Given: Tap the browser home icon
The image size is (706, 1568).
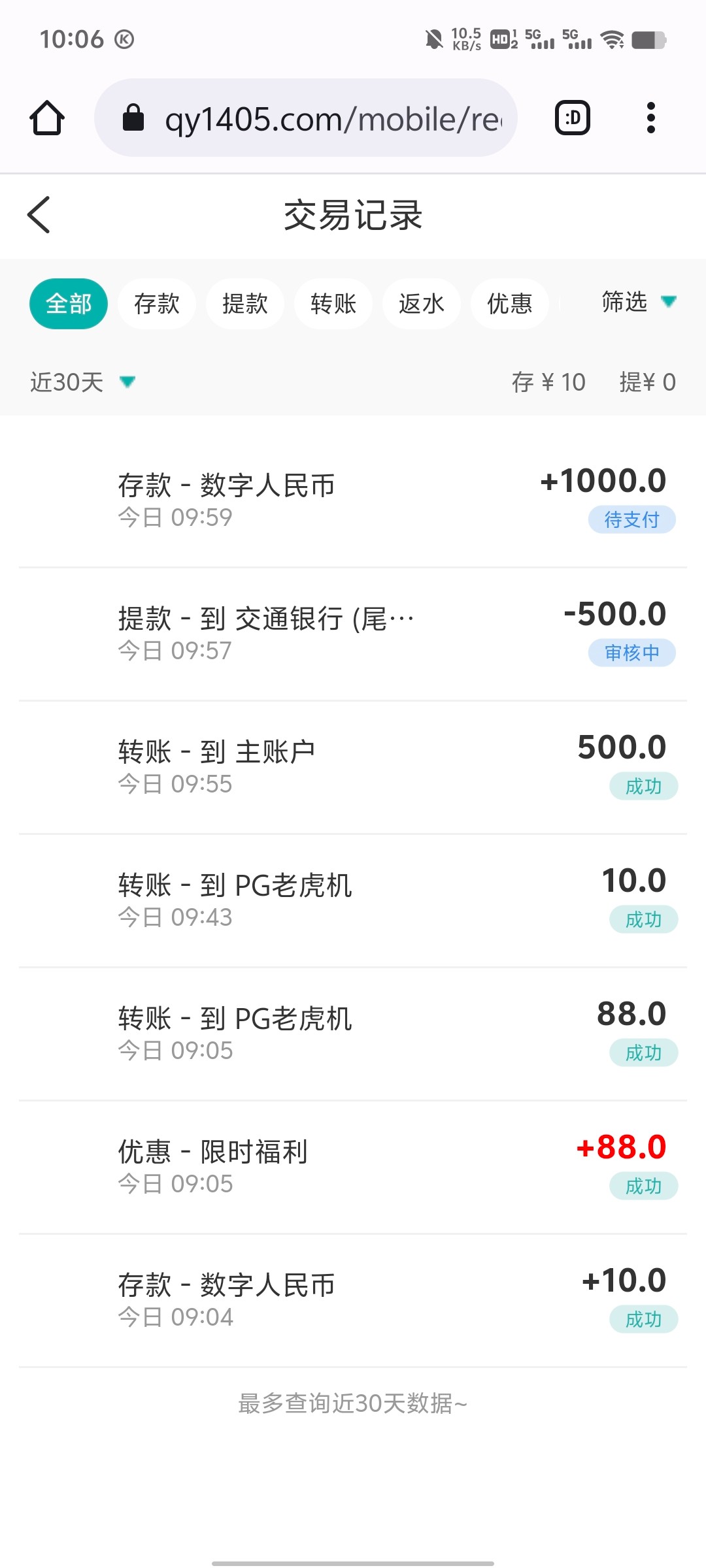Looking at the screenshot, I should tap(47, 118).
